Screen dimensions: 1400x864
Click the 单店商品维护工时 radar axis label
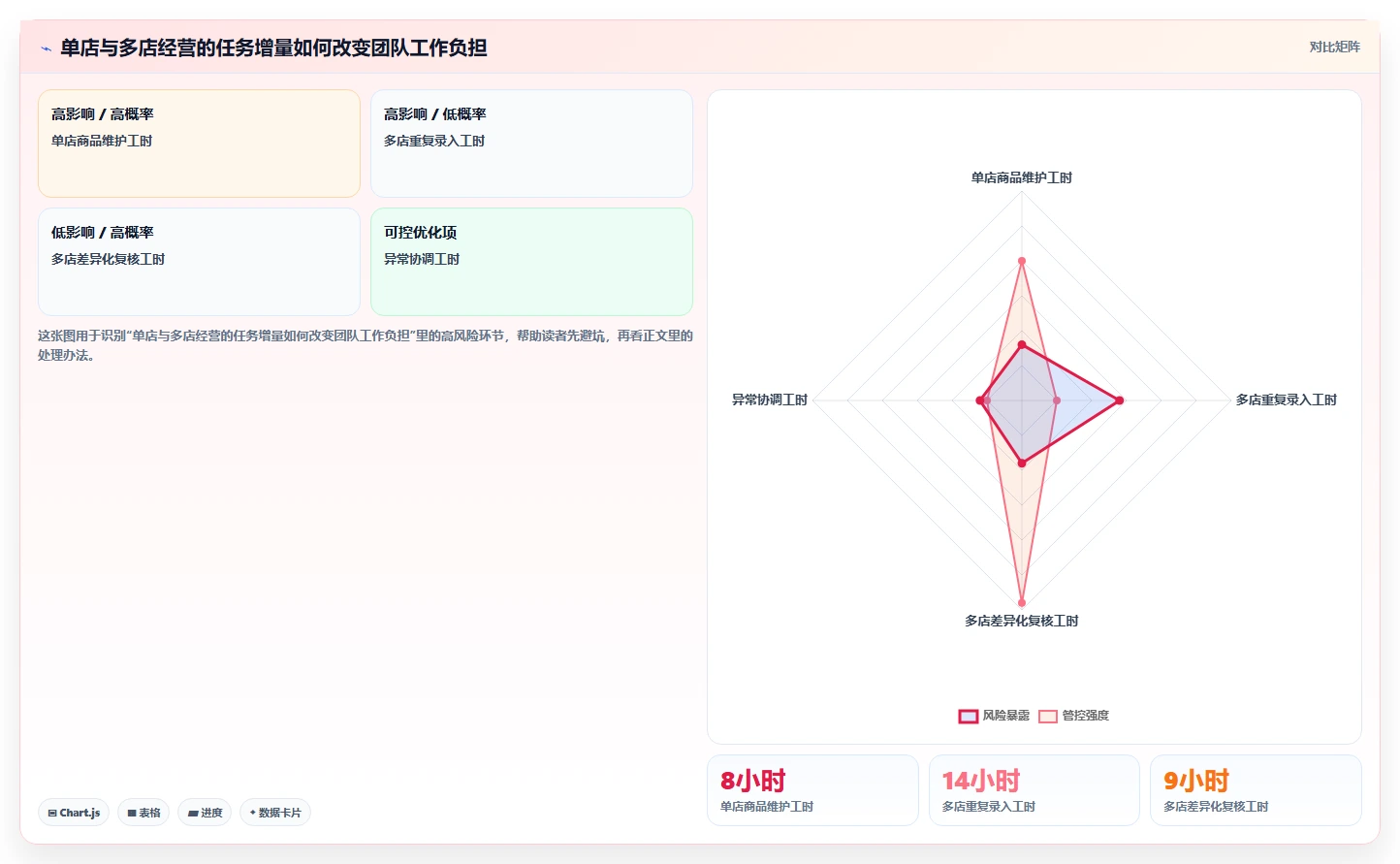point(1022,177)
